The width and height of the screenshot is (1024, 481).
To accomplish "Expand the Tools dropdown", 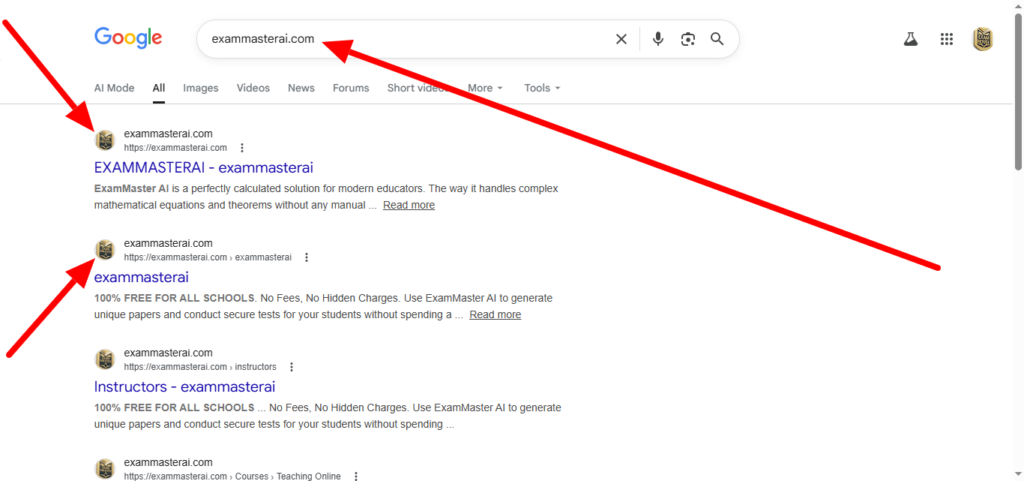I will [x=542, y=88].
